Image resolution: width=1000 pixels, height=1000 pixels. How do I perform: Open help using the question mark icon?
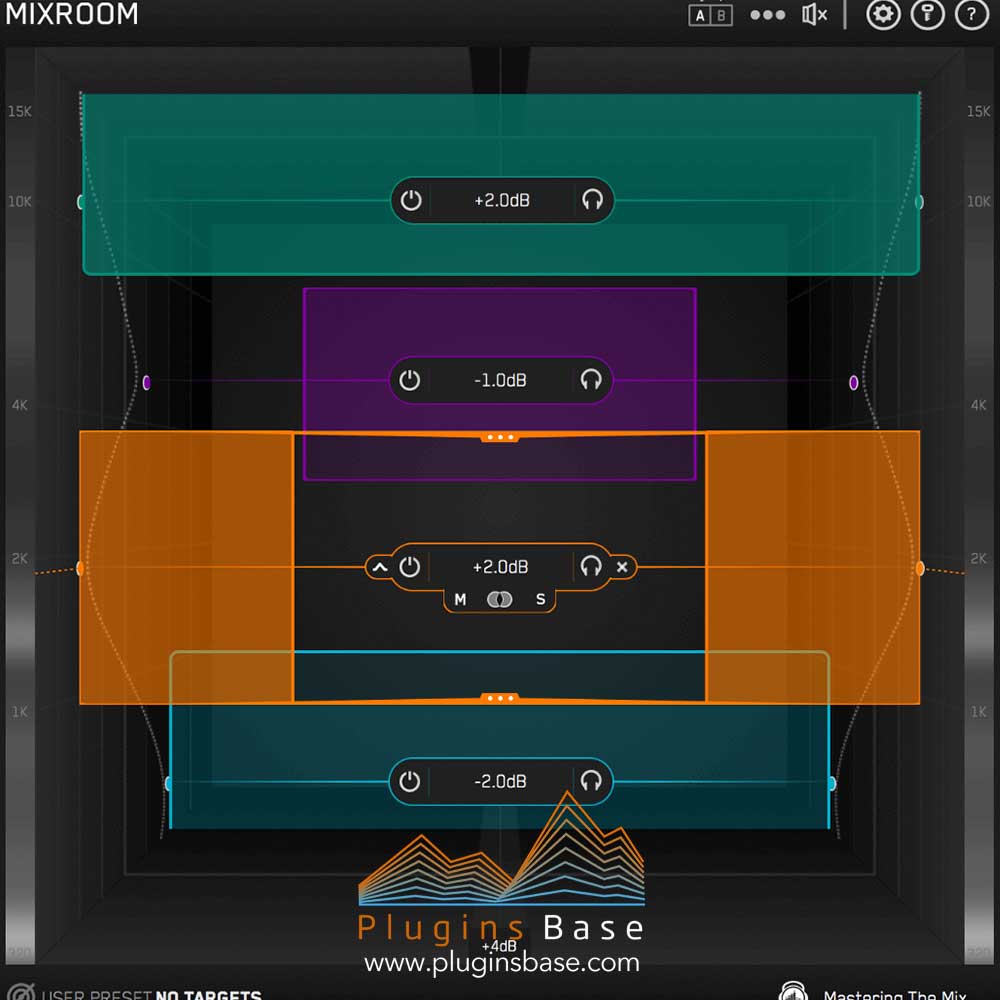[969, 15]
